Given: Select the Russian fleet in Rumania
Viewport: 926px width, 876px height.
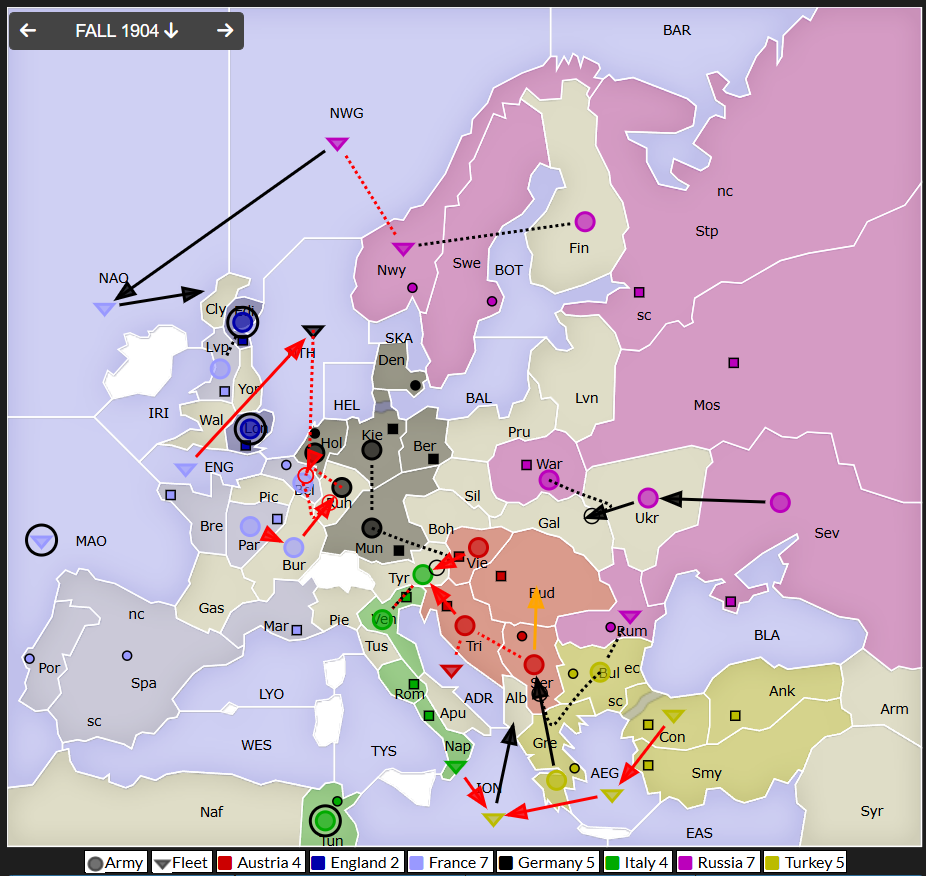Looking at the screenshot, I should tap(630, 617).
